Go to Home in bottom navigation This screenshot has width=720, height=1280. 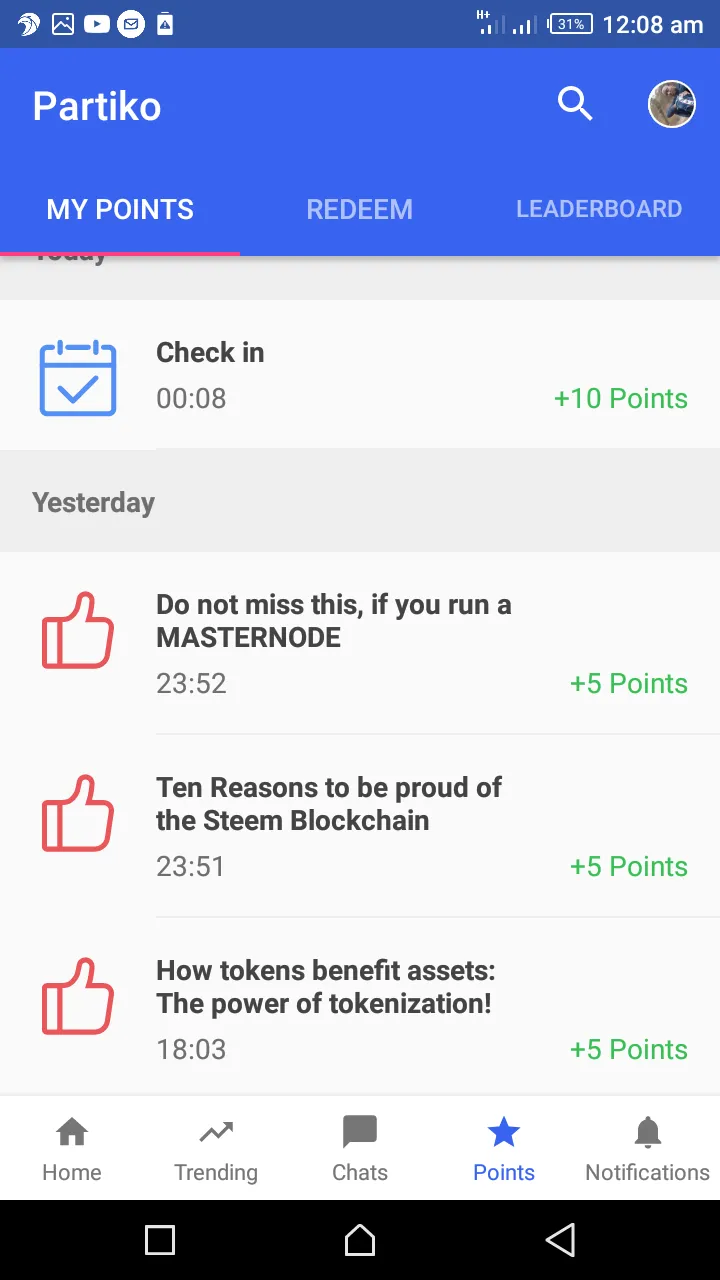click(72, 1149)
